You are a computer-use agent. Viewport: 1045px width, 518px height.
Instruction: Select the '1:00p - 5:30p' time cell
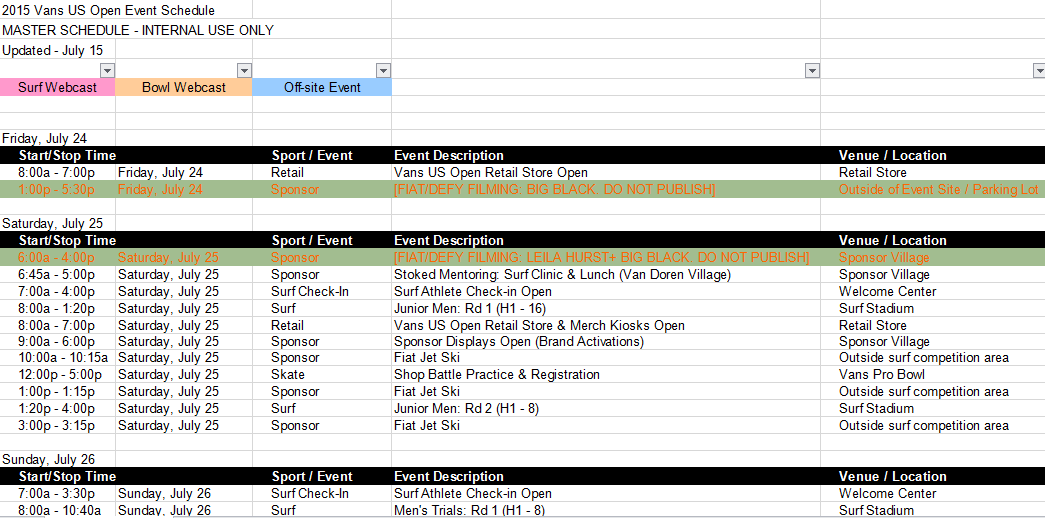click(x=57, y=190)
